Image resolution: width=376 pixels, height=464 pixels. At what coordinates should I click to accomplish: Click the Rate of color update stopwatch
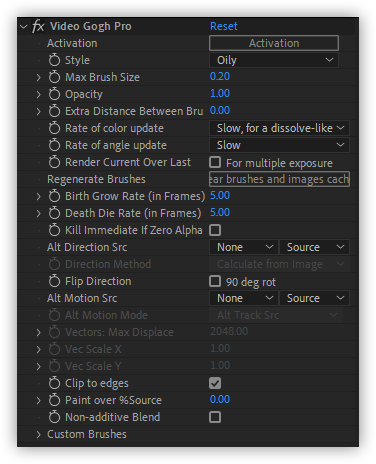pyautogui.click(x=54, y=128)
